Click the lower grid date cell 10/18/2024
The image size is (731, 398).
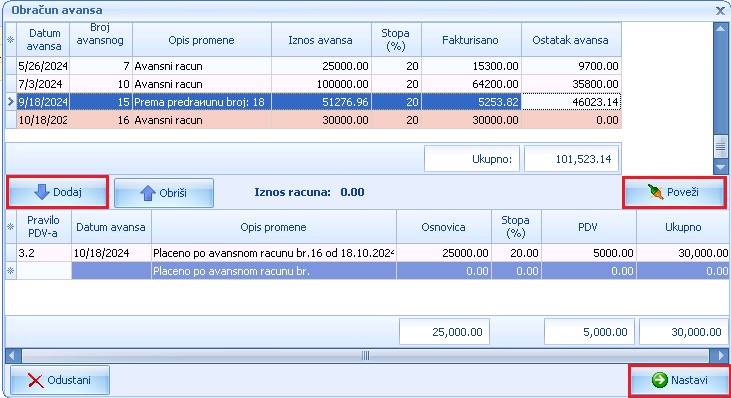[111, 253]
